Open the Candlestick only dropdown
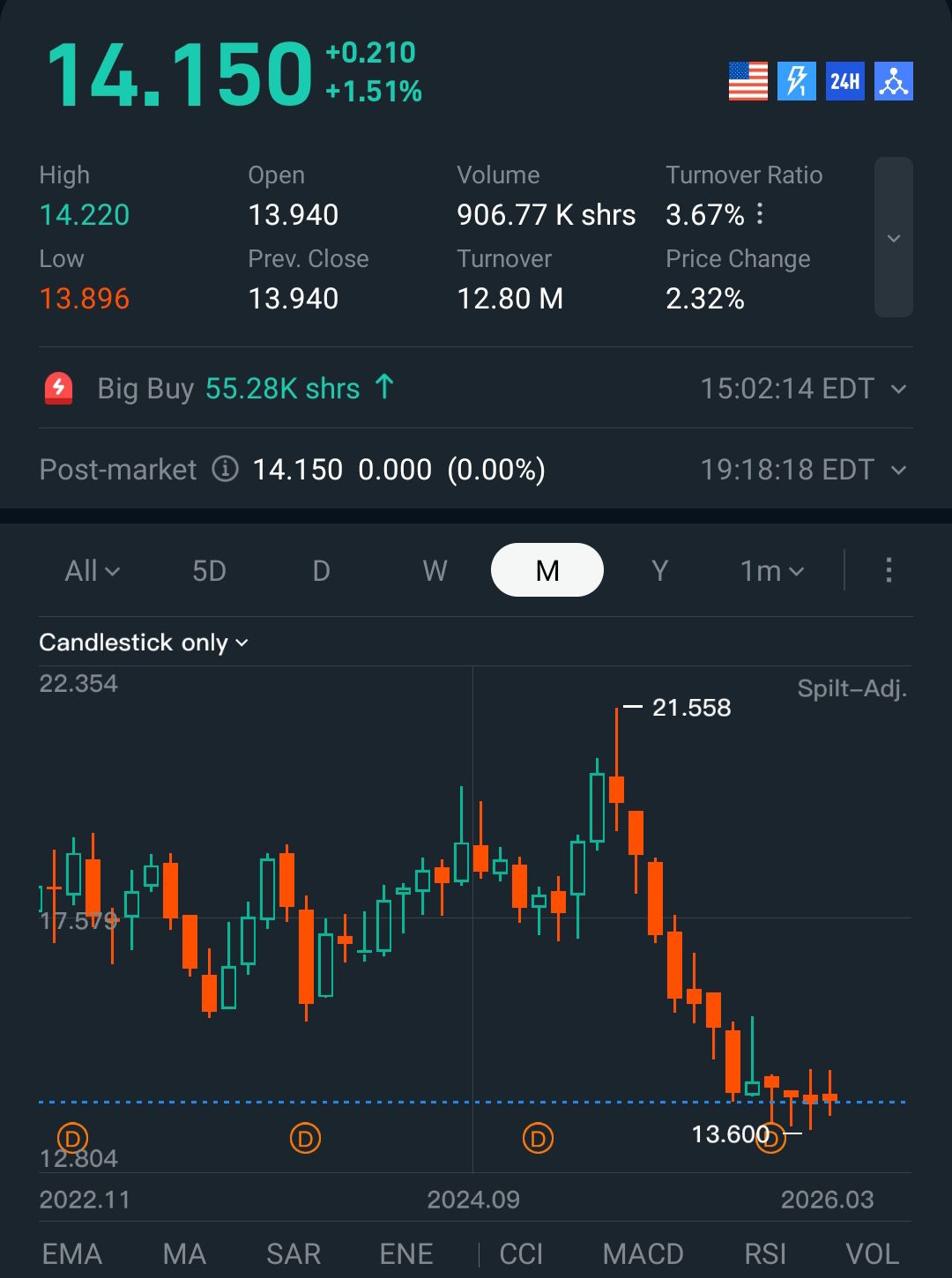Viewport: 952px width, 1278px height. 144,643
